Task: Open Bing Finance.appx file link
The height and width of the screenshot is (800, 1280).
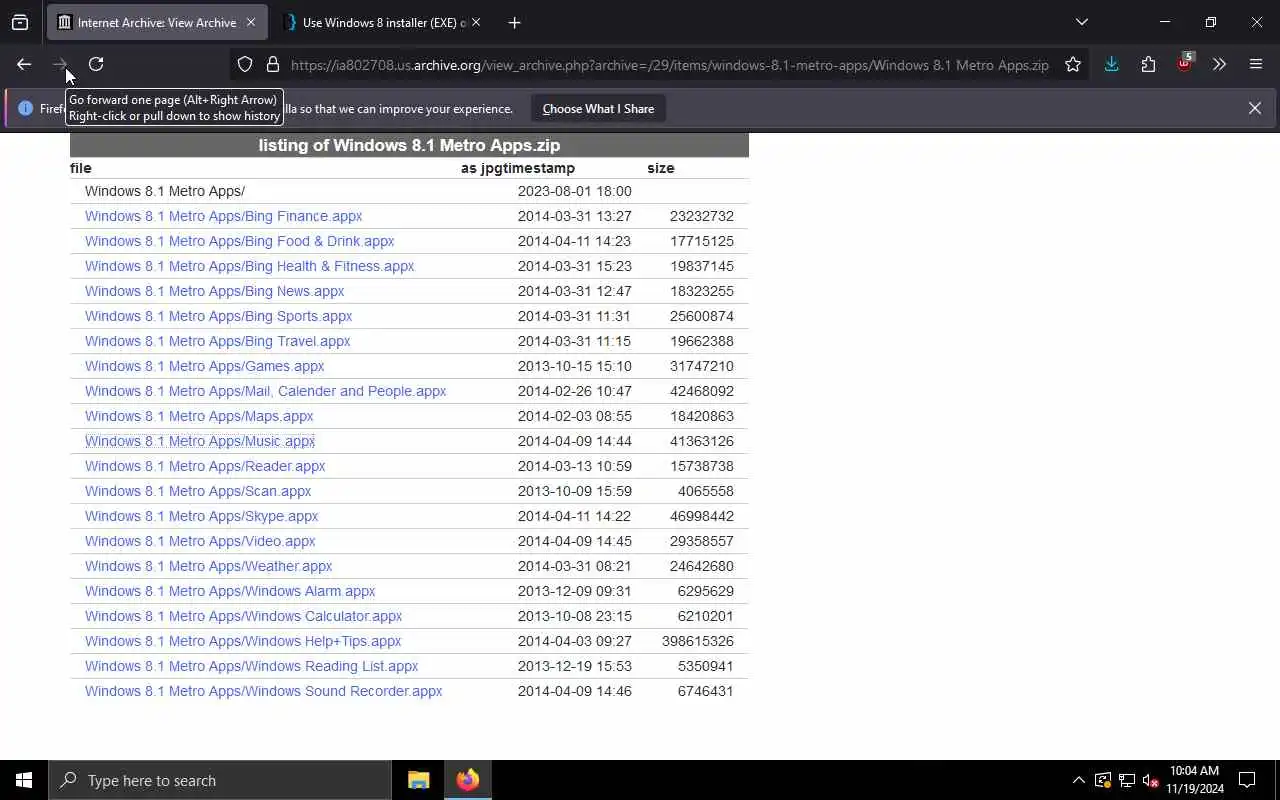Action: click(x=223, y=216)
